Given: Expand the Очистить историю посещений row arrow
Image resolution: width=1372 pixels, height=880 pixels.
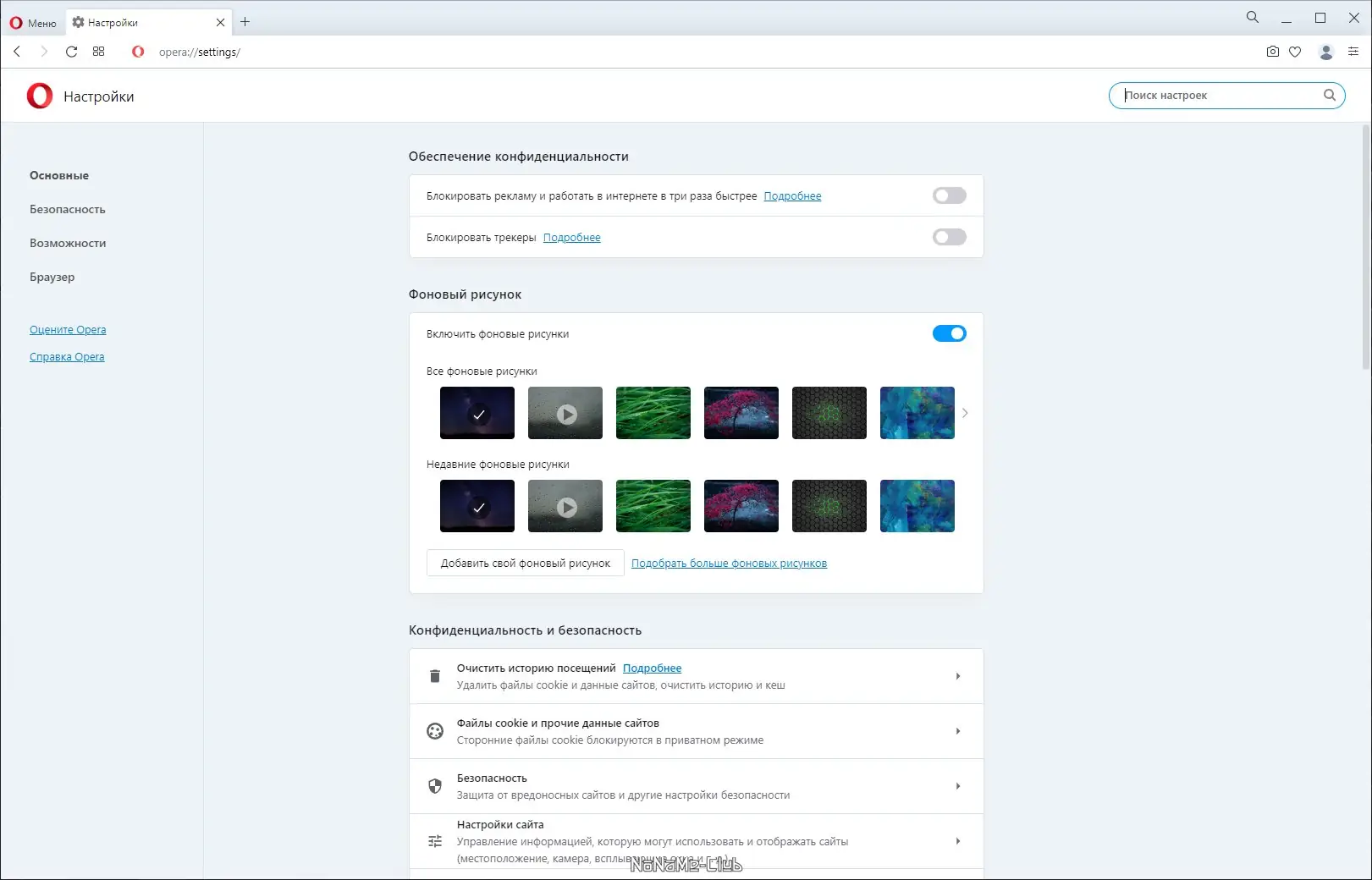Looking at the screenshot, I should click(958, 676).
